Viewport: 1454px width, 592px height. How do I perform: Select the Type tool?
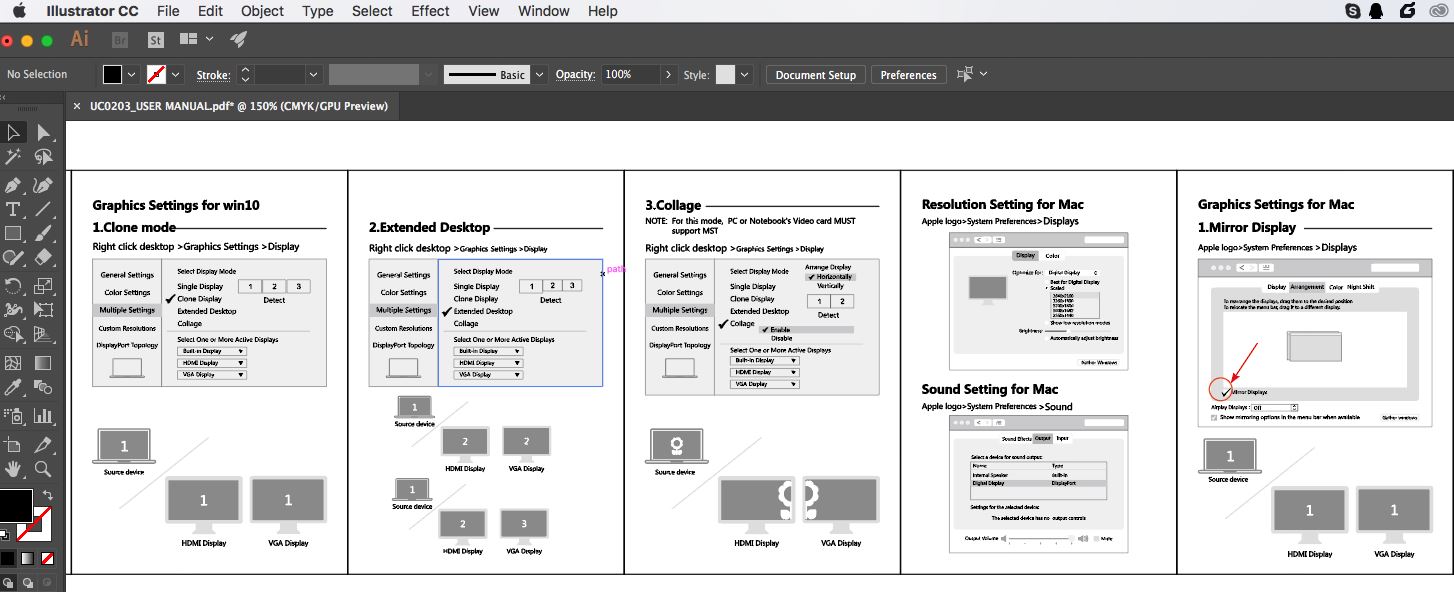(14, 209)
